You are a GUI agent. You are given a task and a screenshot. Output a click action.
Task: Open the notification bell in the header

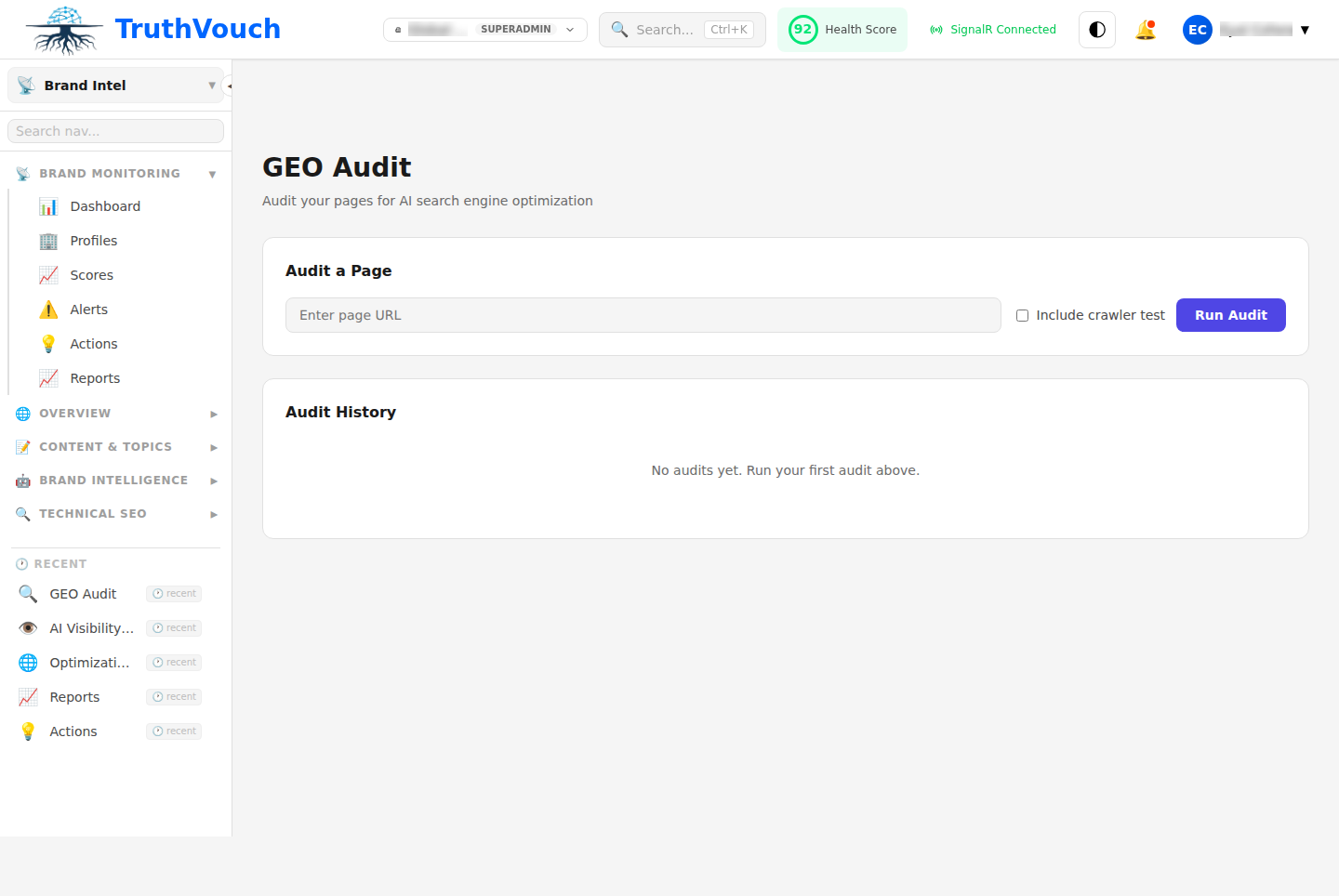click(1146, 29)
